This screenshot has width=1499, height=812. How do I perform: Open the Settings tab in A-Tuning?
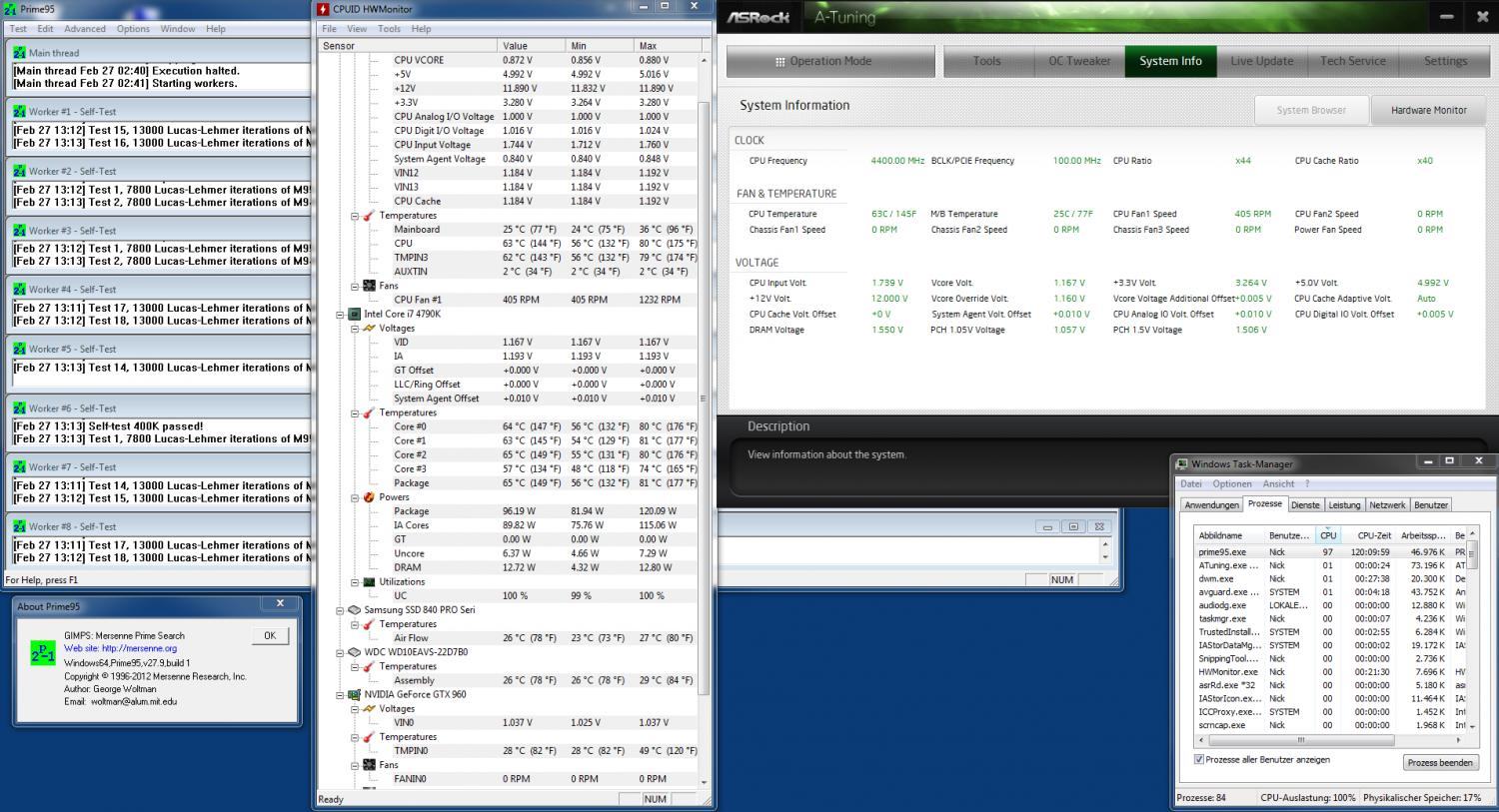1445,61
